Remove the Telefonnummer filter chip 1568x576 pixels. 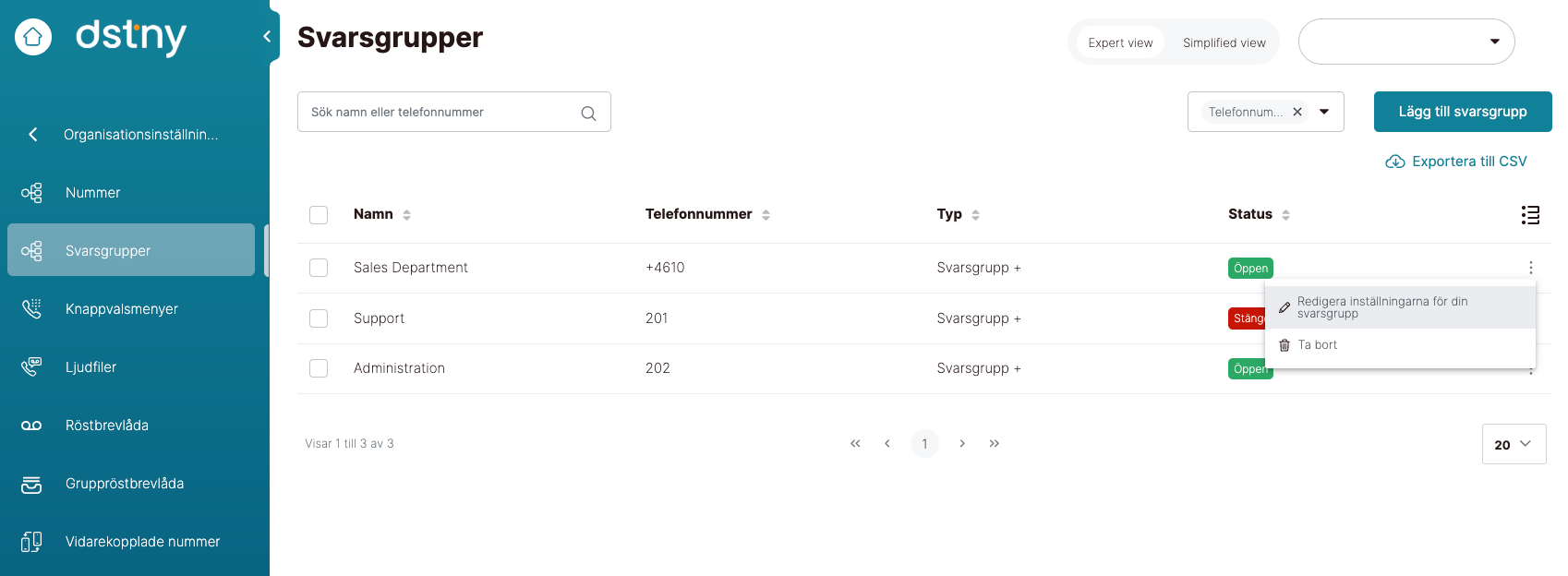click(1297, 112)
